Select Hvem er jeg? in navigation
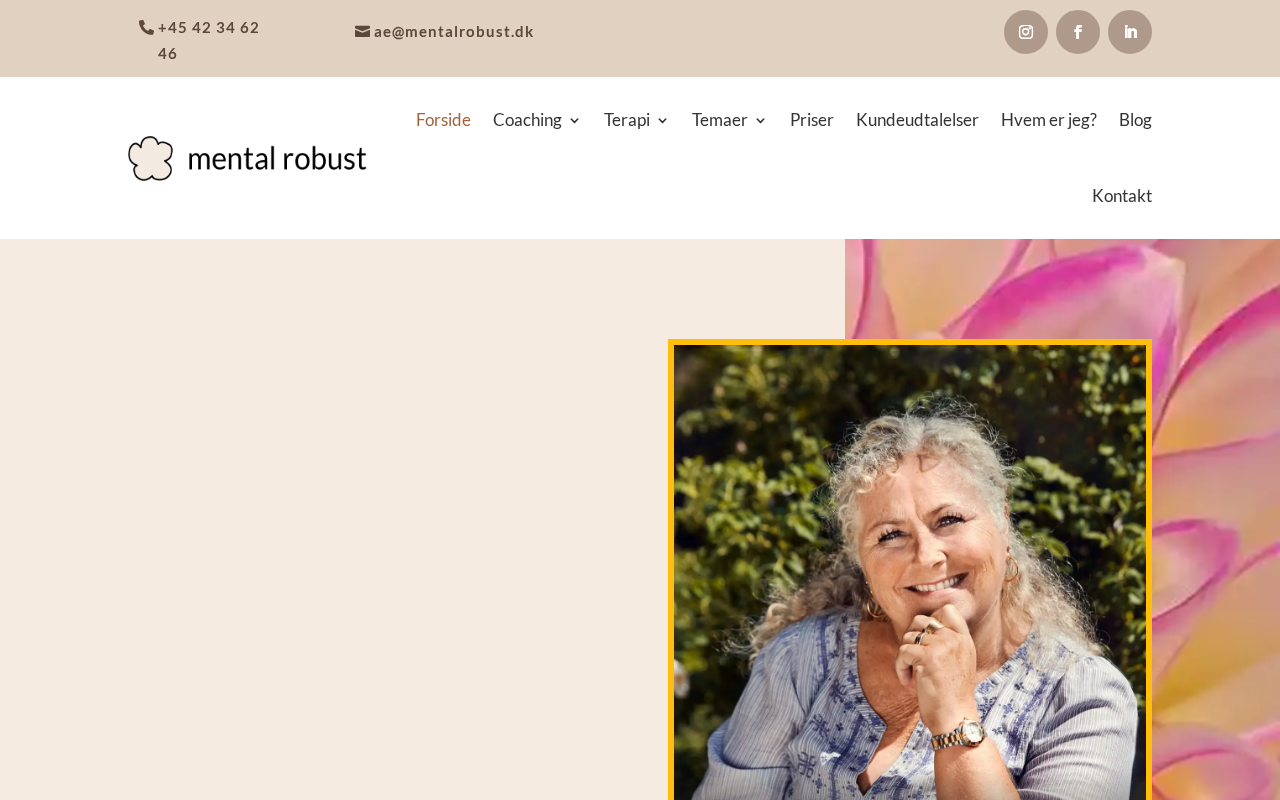1280x800 pixels. tap(1049, 120)
